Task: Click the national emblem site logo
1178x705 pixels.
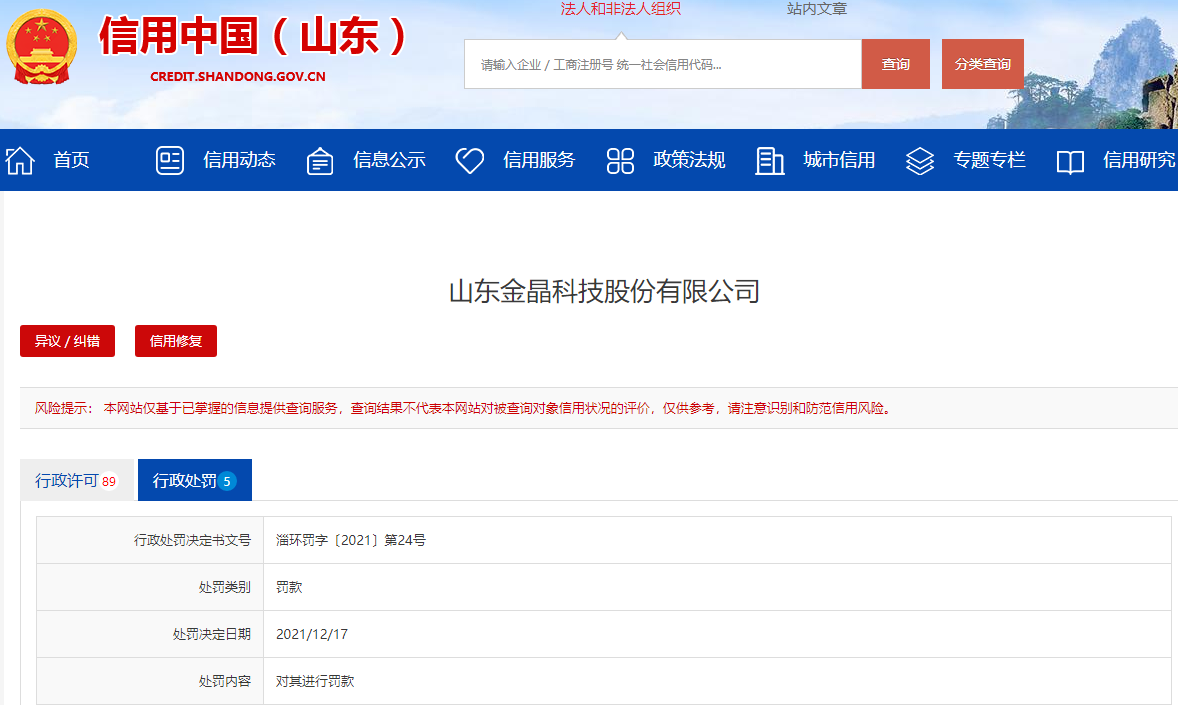Action: point(43,48)
